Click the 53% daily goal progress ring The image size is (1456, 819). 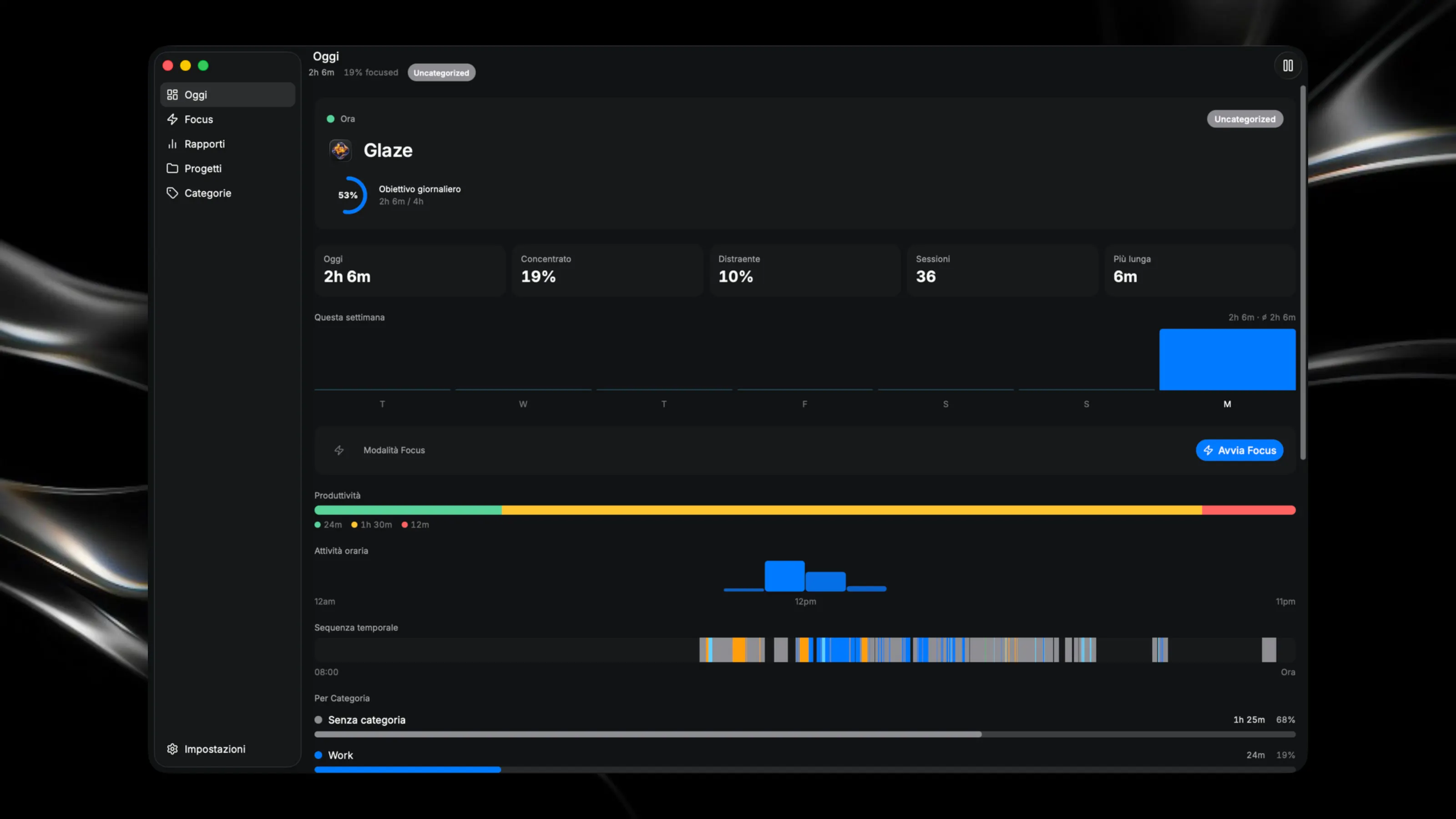[x=348, y=195]
